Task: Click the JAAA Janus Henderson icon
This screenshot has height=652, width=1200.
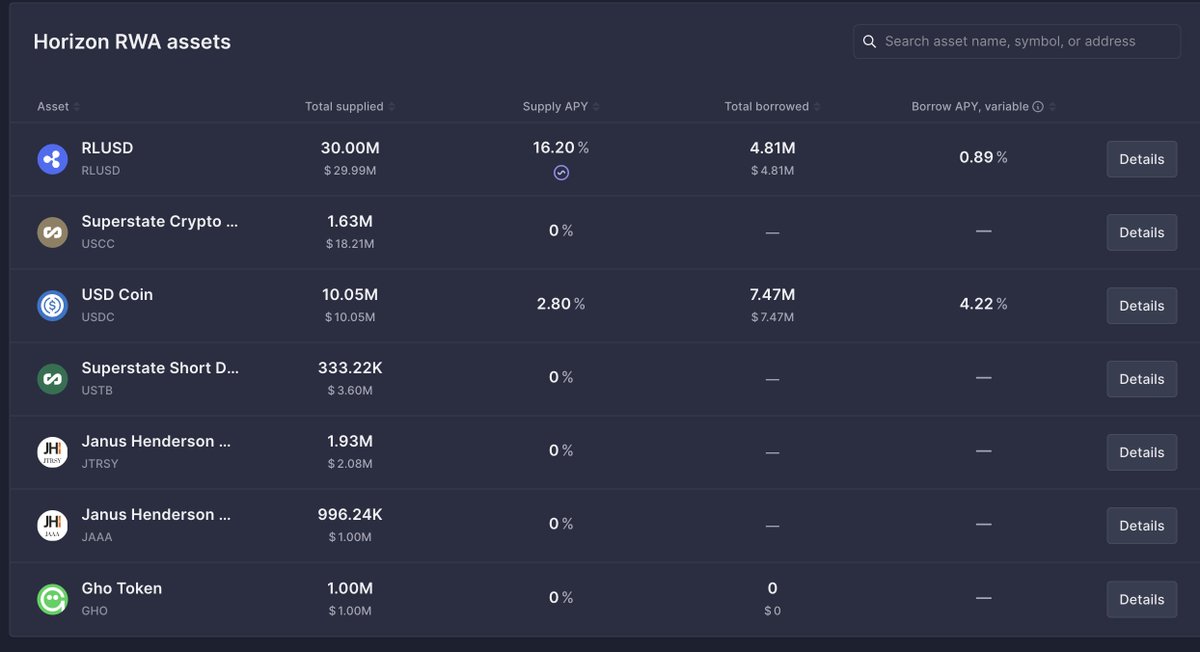Action: 52,526
